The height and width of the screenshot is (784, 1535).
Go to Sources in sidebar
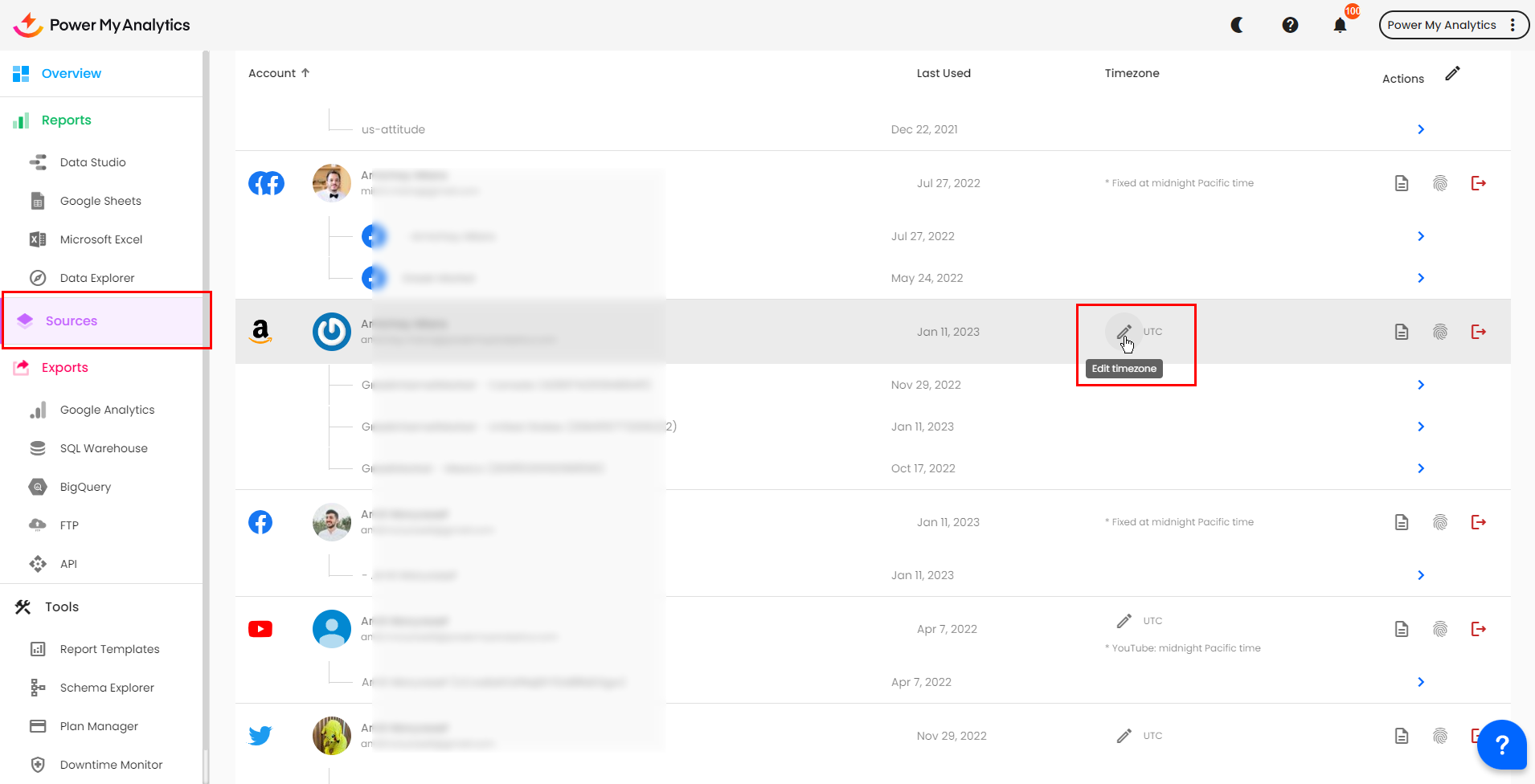click(x=72, y=321)
